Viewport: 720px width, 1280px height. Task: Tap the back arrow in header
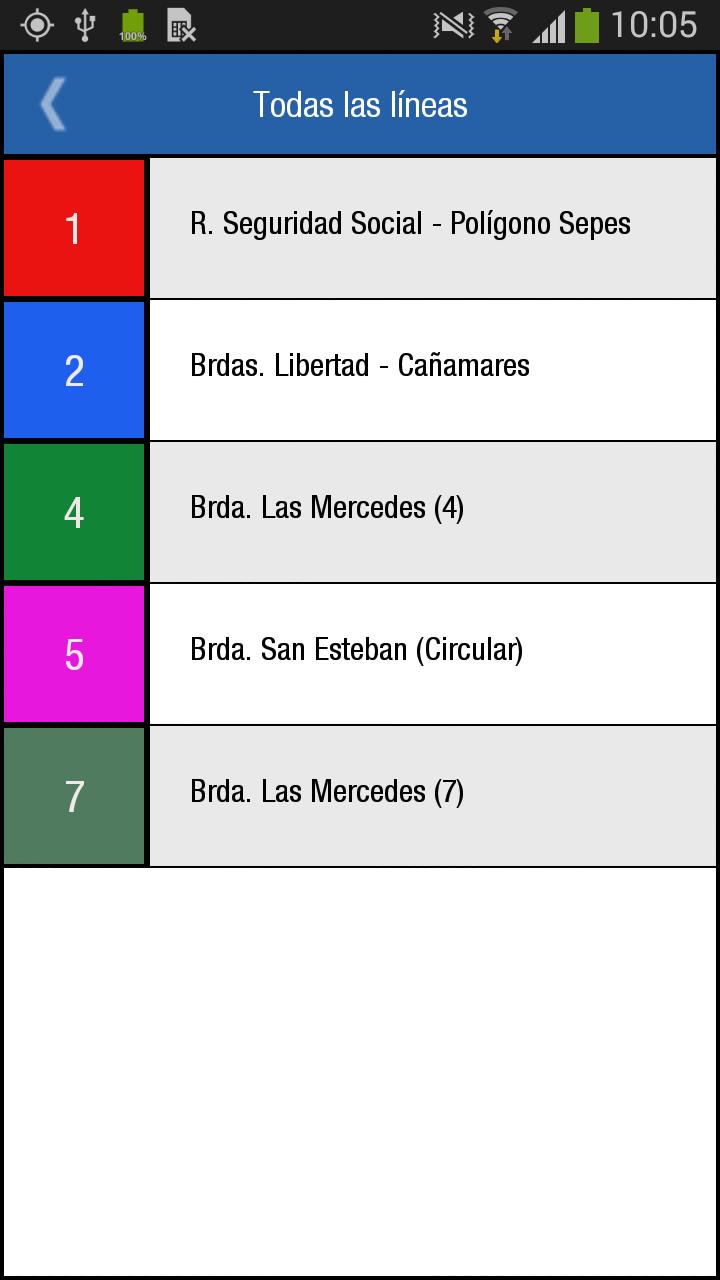(x=53, y=104)
